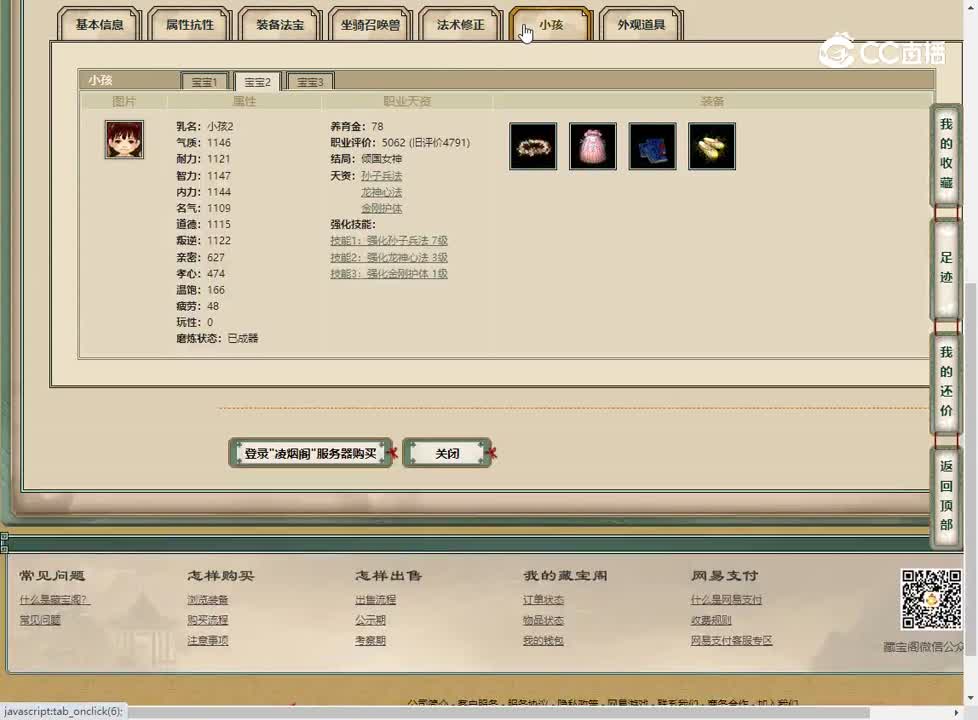This screenshot has height=720, width=978.
Task: Select the 宝宝3 sub-tab
Action: coord(309,81)
